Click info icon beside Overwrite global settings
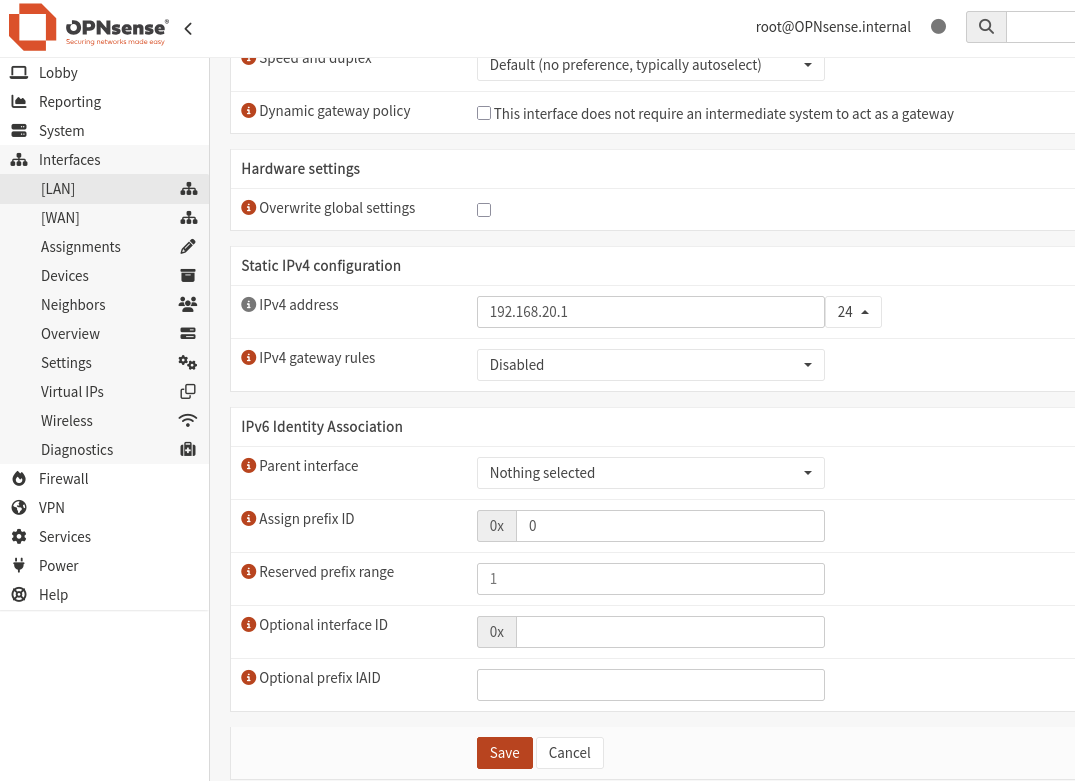The width and height of the screenshot is (1075, 781). (x=249, y=207)
